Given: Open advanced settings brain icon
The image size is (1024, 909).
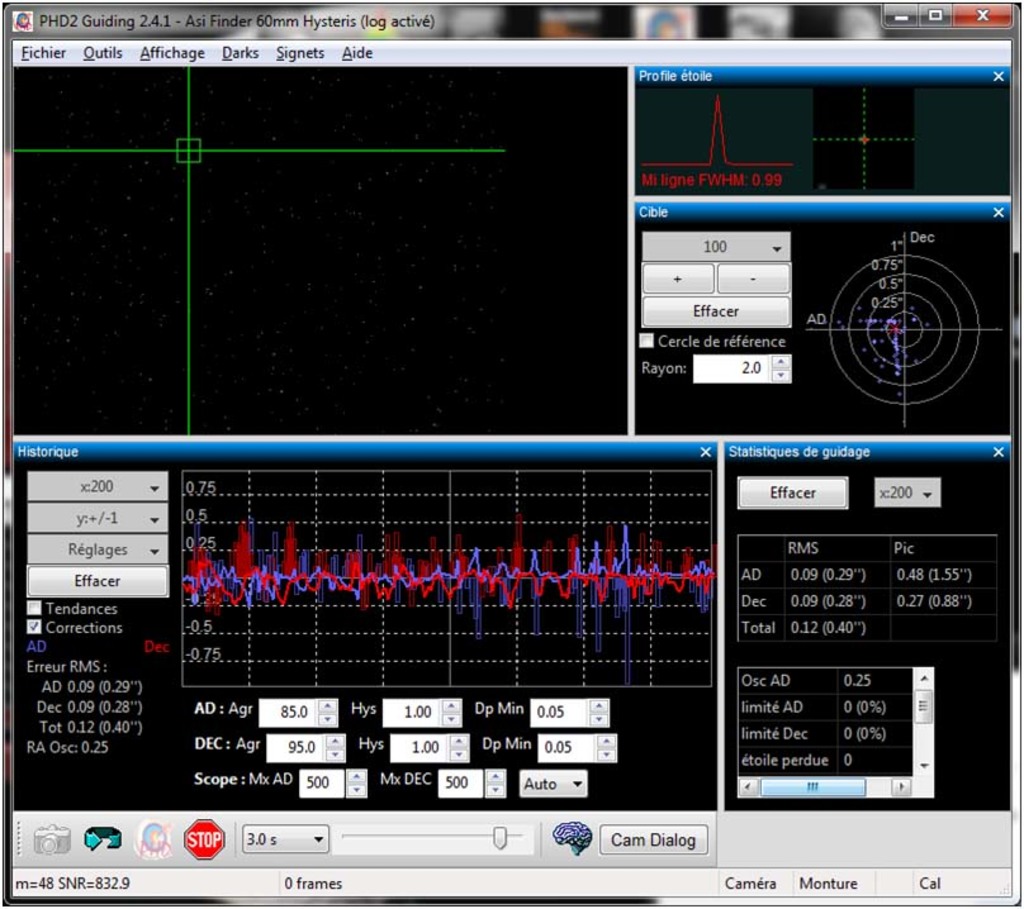Looking at the screenshot, I should point(572,839).
